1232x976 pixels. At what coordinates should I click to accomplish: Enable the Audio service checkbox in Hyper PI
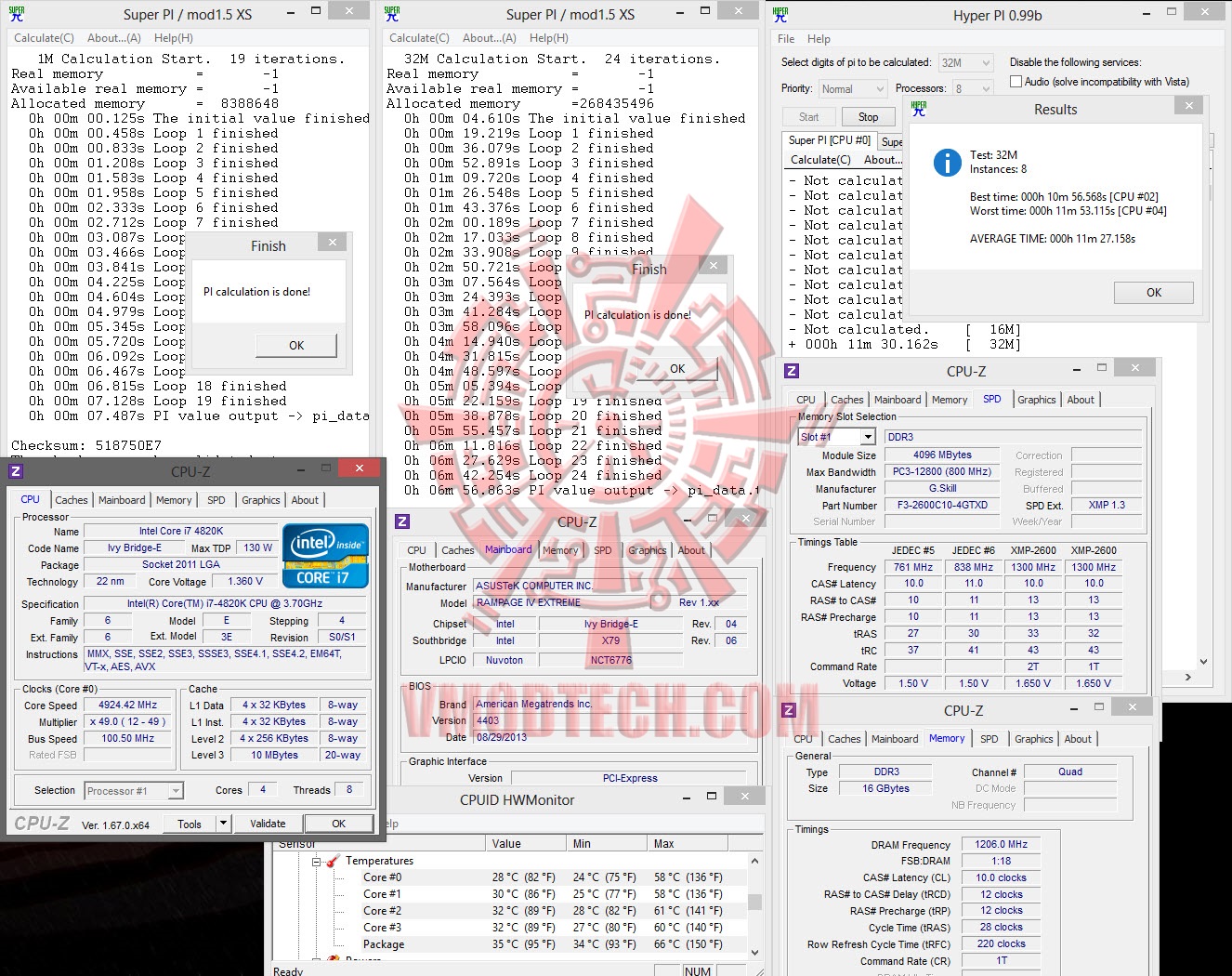point(1016,82)
